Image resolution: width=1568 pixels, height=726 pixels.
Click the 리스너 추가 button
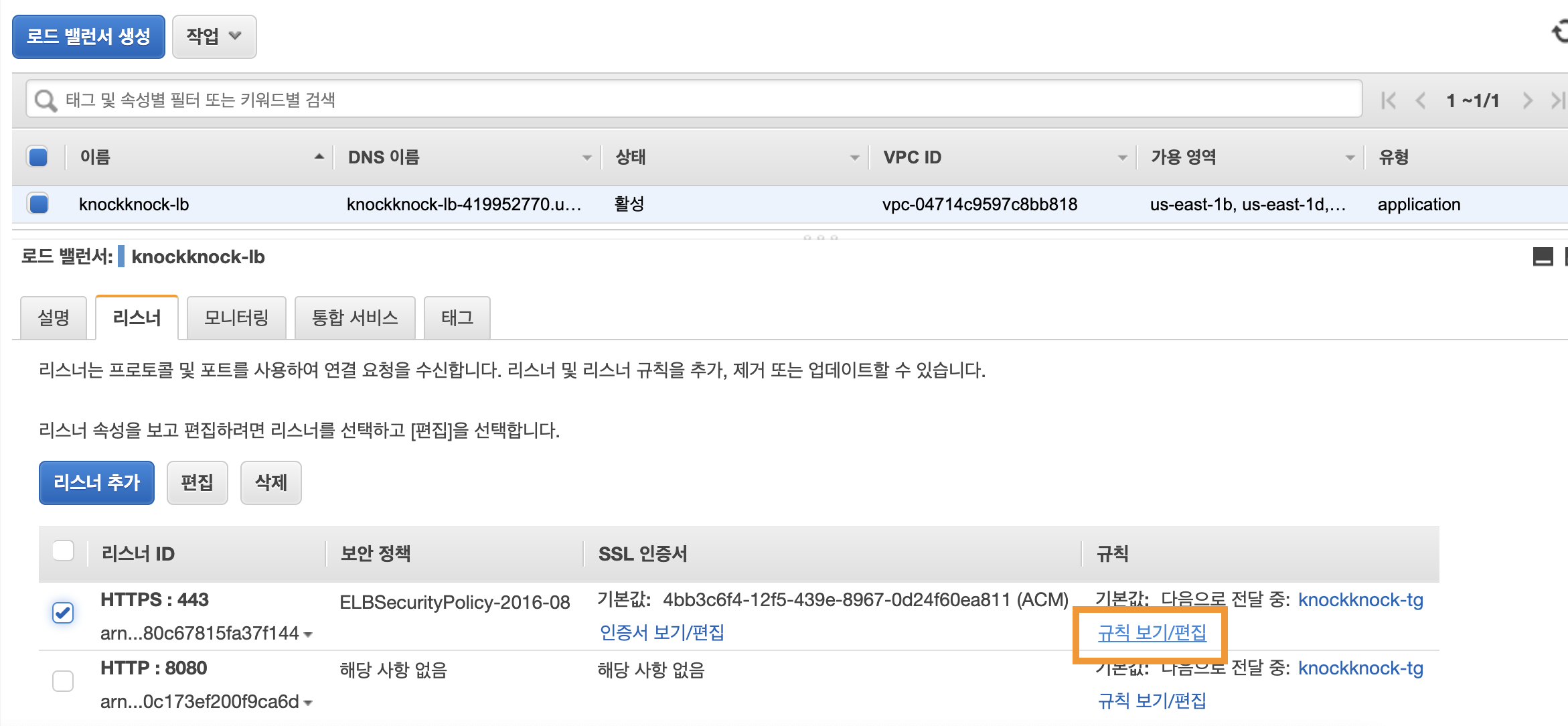tap(96, 482)
